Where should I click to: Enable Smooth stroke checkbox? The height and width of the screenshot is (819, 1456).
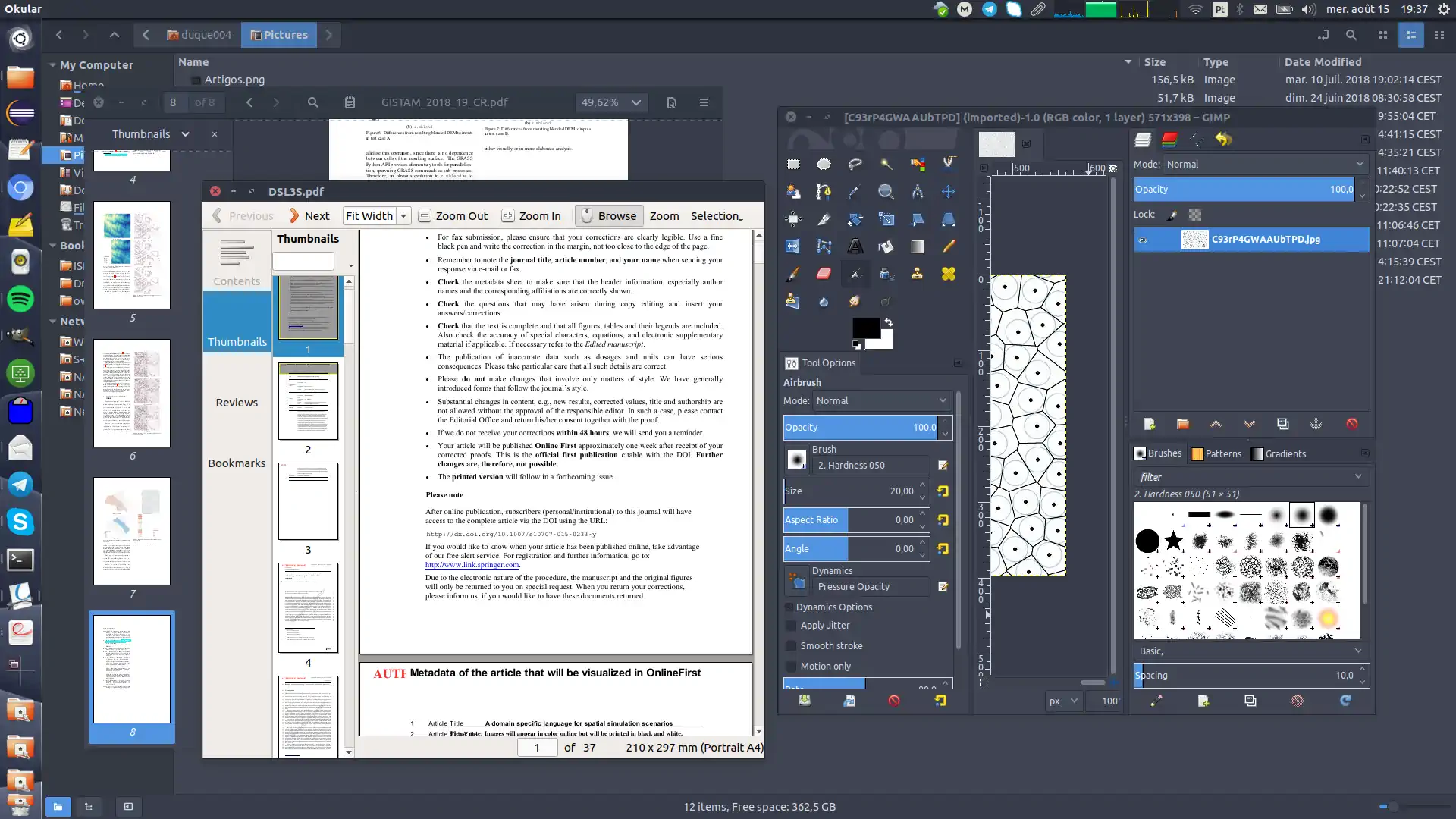click(x=791, y=646)
